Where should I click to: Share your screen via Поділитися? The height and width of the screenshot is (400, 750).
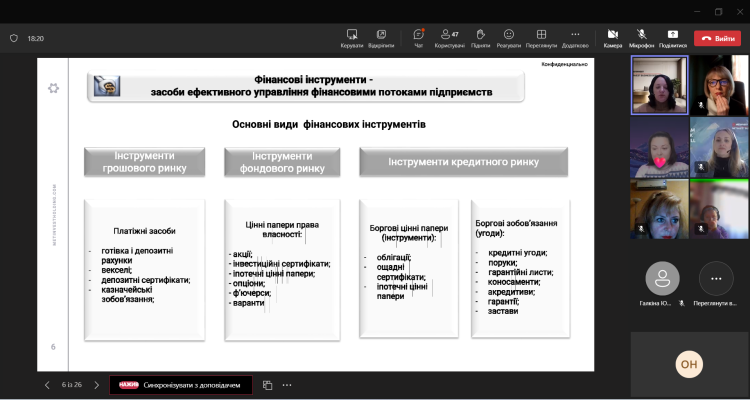coord(672,36)
